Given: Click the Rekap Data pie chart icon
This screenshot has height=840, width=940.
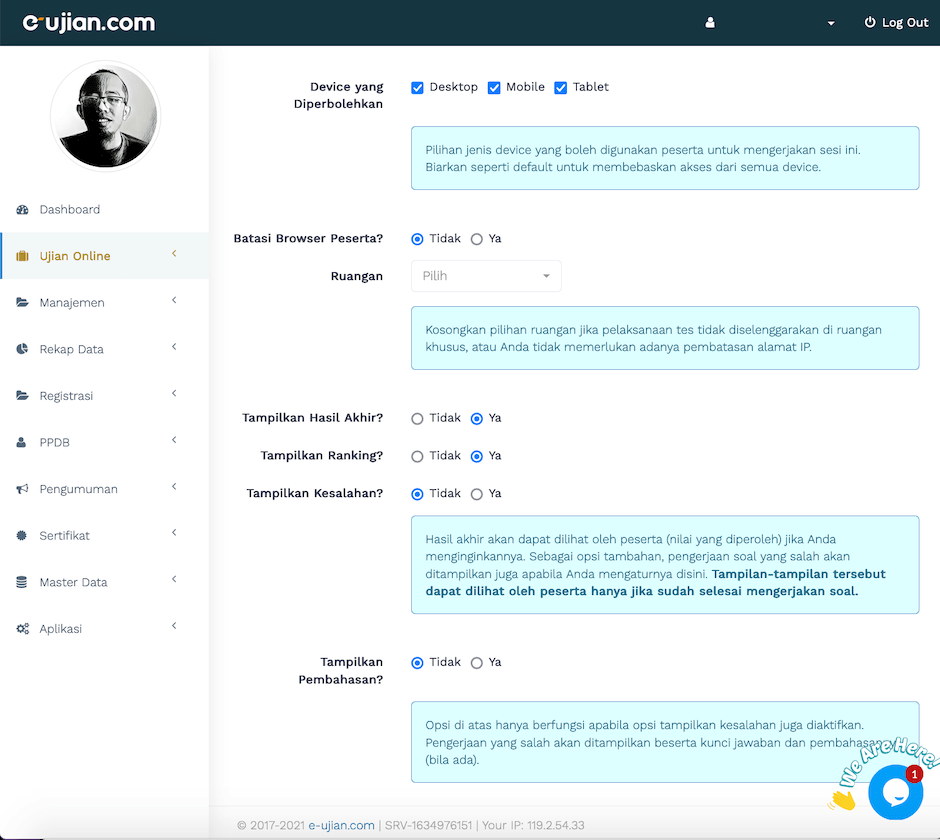Looking at the screenshot, I should click(22, 349).
